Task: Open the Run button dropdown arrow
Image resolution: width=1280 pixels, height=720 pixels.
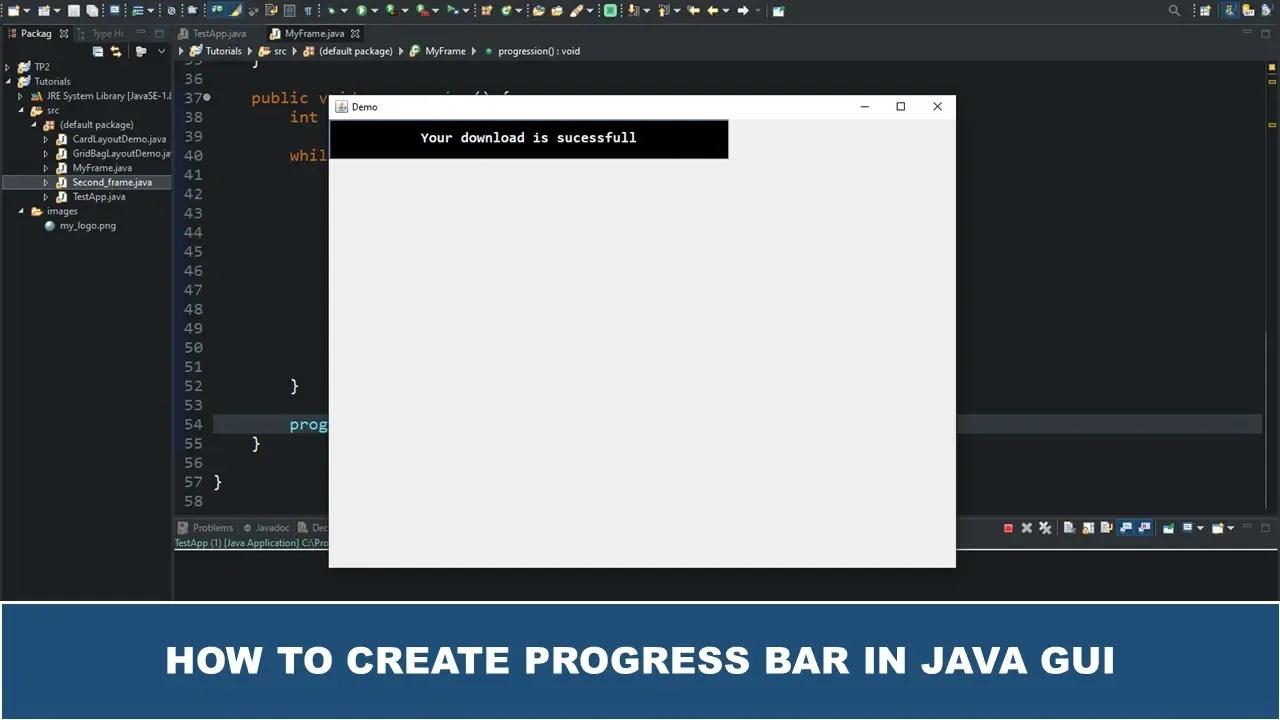Action: 375,11
